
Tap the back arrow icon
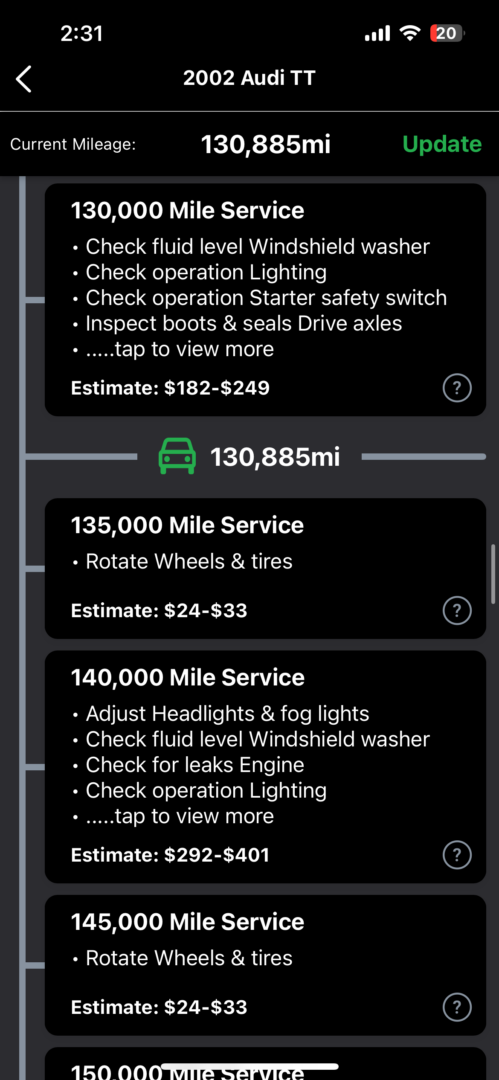click(24, 79)
